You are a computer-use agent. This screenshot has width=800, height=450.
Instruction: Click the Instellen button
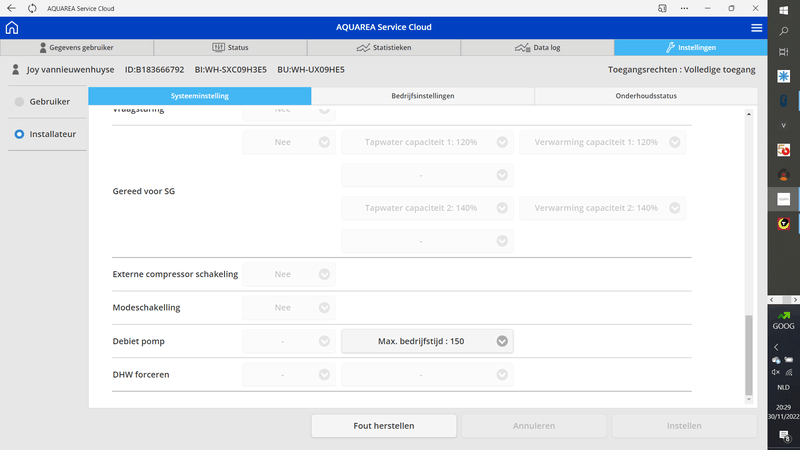684,426
